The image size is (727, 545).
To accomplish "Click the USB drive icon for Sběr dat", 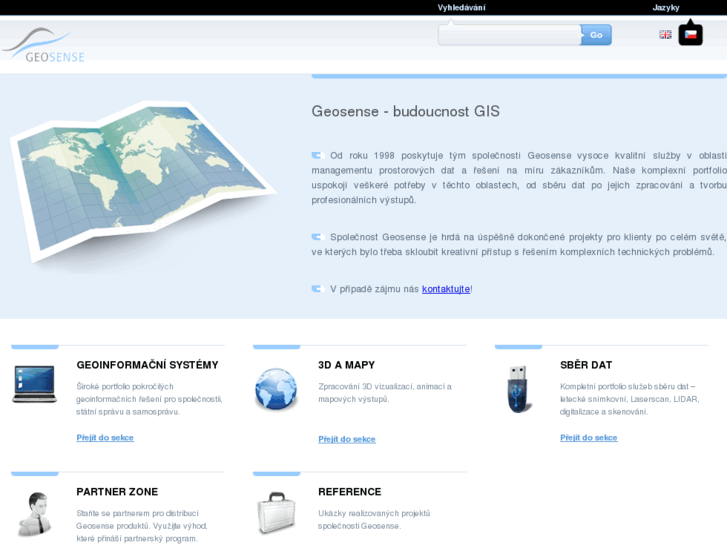I will (518, 390).
